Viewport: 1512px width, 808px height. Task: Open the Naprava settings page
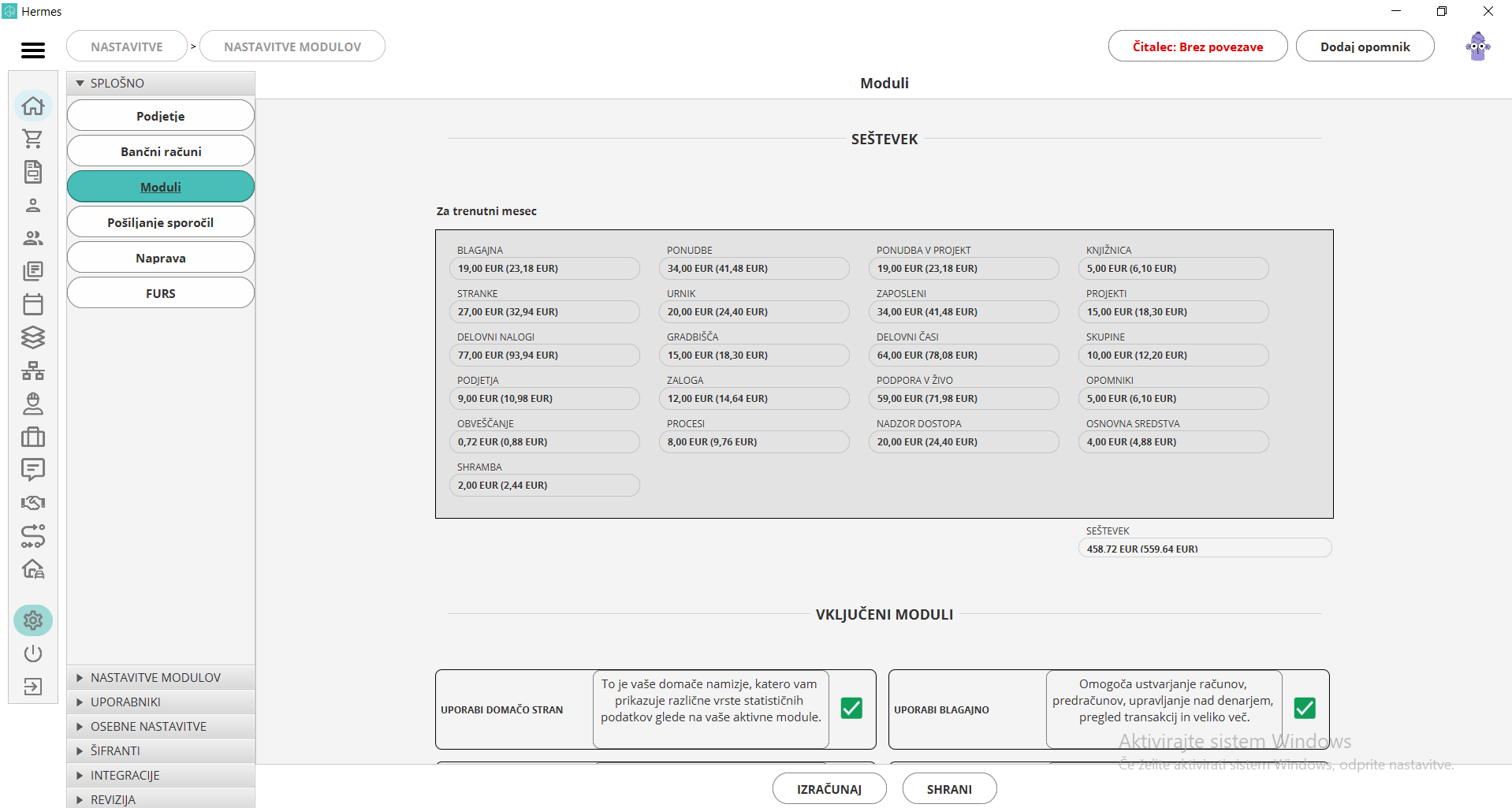click(x=161, y=258)
